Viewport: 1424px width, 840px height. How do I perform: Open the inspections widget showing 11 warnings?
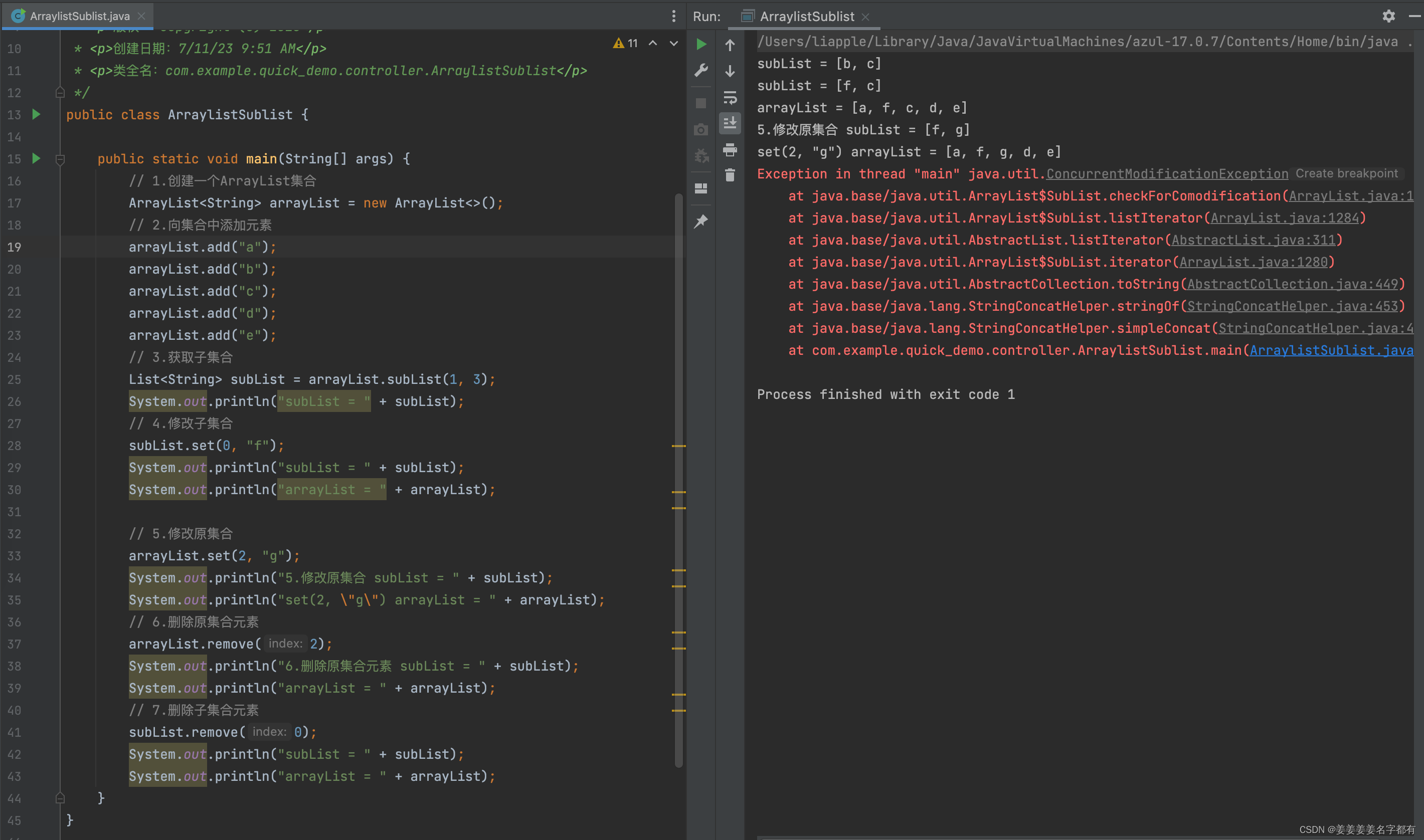click(x=625, y=43)
